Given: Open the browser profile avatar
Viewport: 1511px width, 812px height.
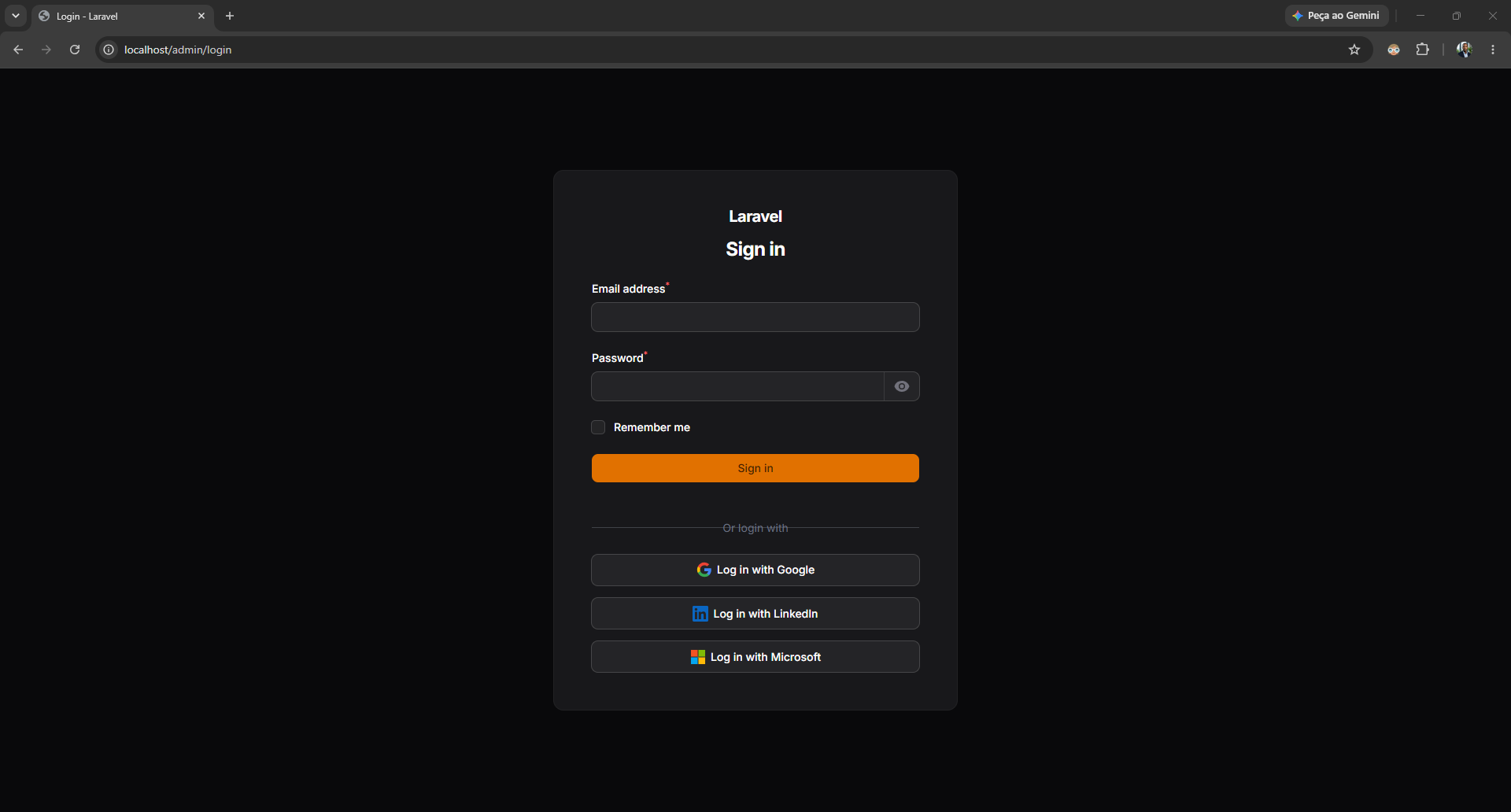Looking at the screenshot, I should pos(1464,50).
